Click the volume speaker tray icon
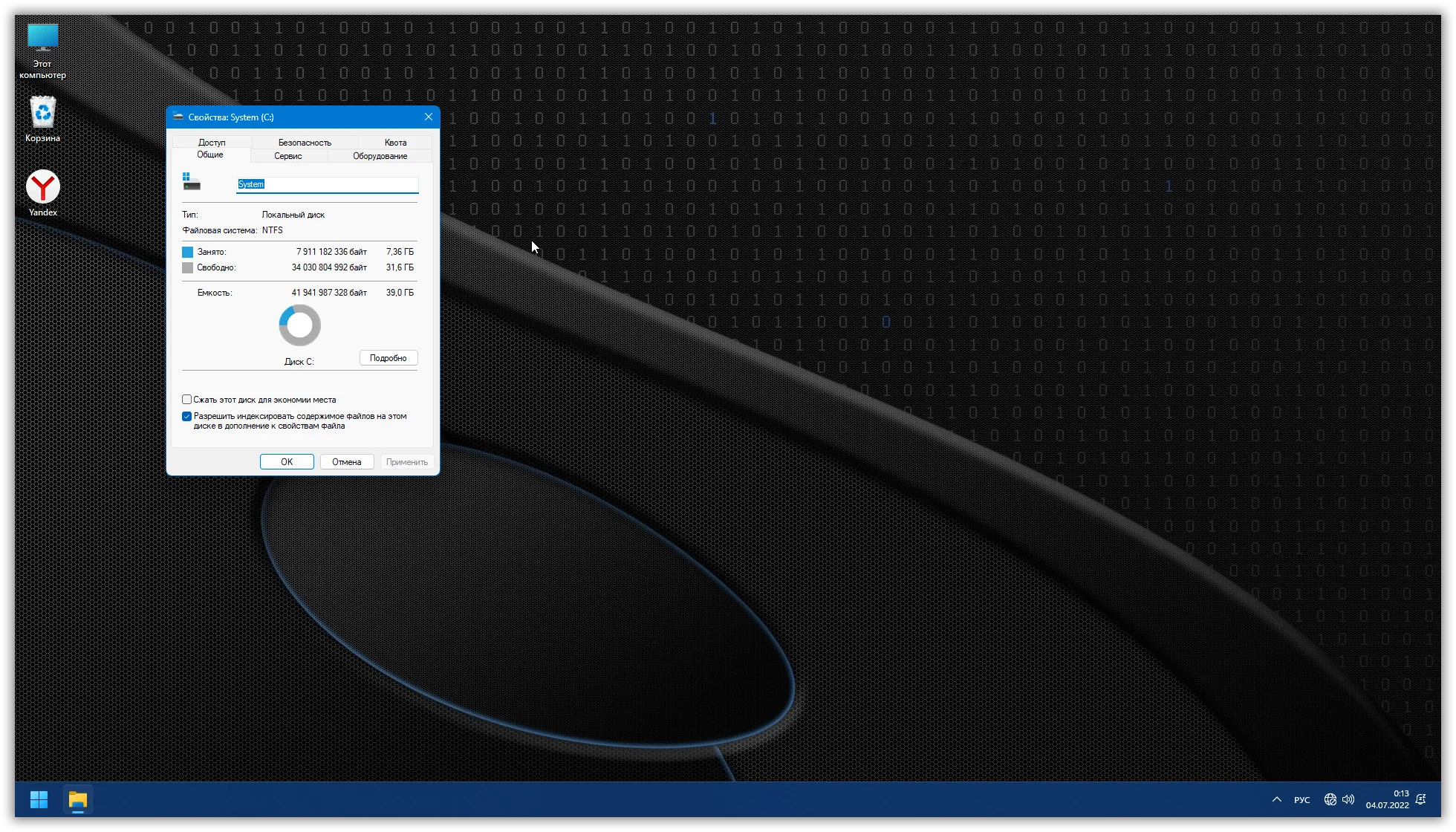This screenshot has width=1456, height=832. [x=1348, y=799]
